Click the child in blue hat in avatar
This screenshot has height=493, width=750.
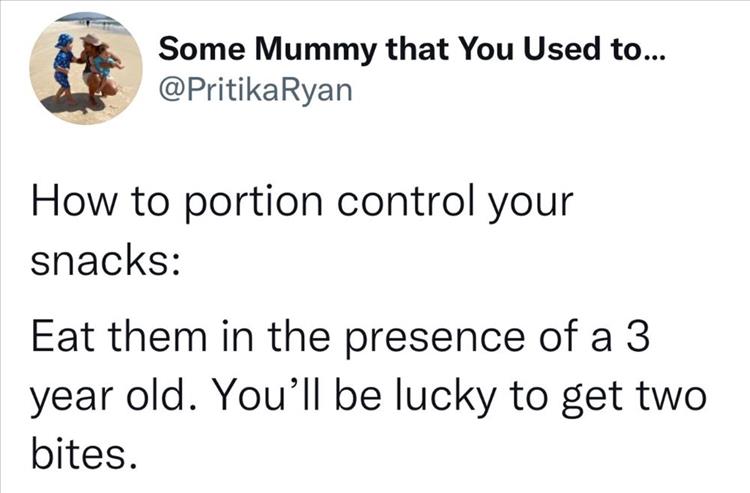[x=63, y=60]
